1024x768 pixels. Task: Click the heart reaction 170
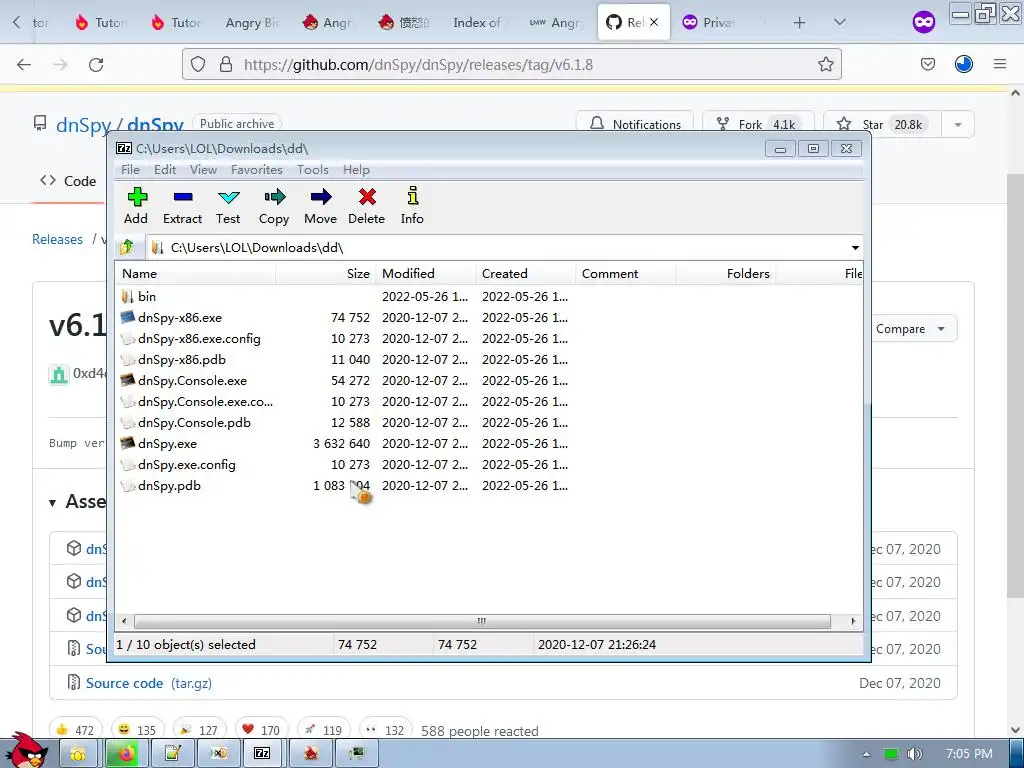[261, 729]
